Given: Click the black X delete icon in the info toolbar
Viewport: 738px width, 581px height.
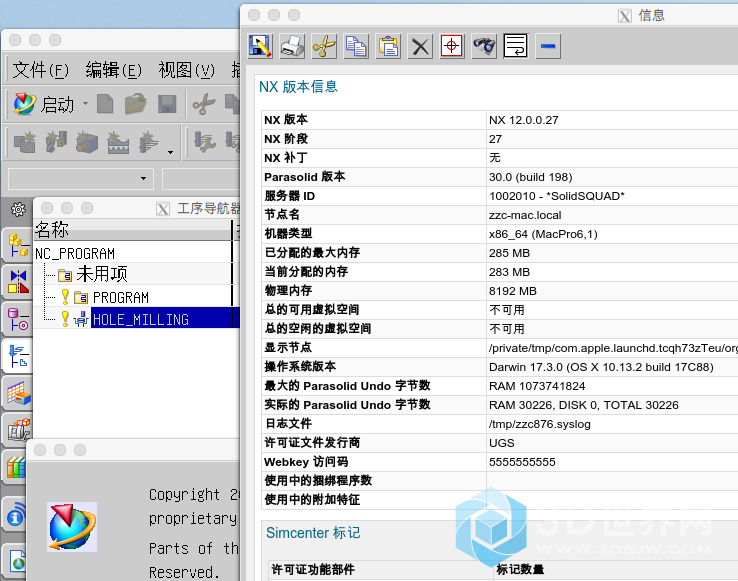Looking at the screenshot, I should (x=420, y=46).
